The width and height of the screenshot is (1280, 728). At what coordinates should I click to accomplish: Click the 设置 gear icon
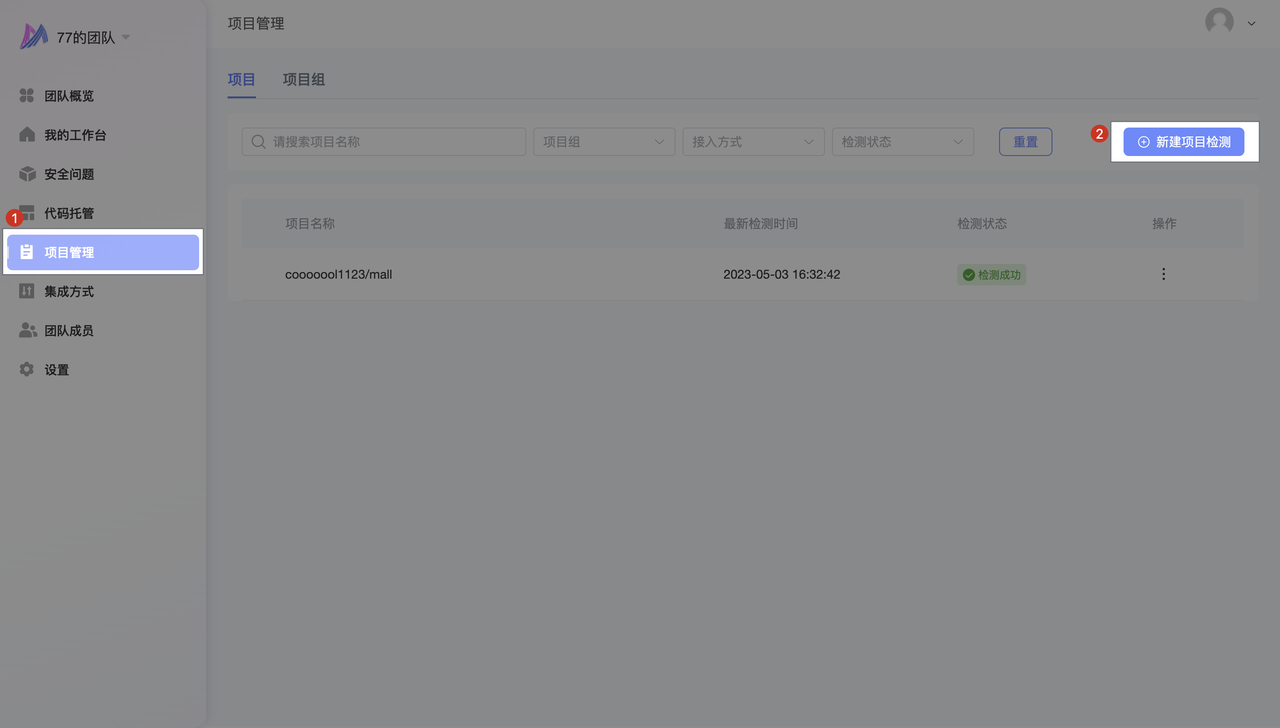(x=27, y=370)
